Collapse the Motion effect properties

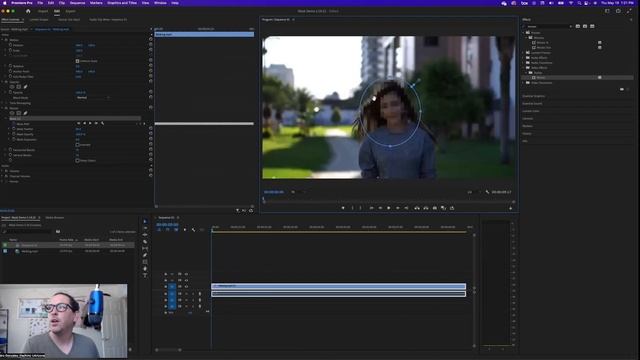[2, 40]
